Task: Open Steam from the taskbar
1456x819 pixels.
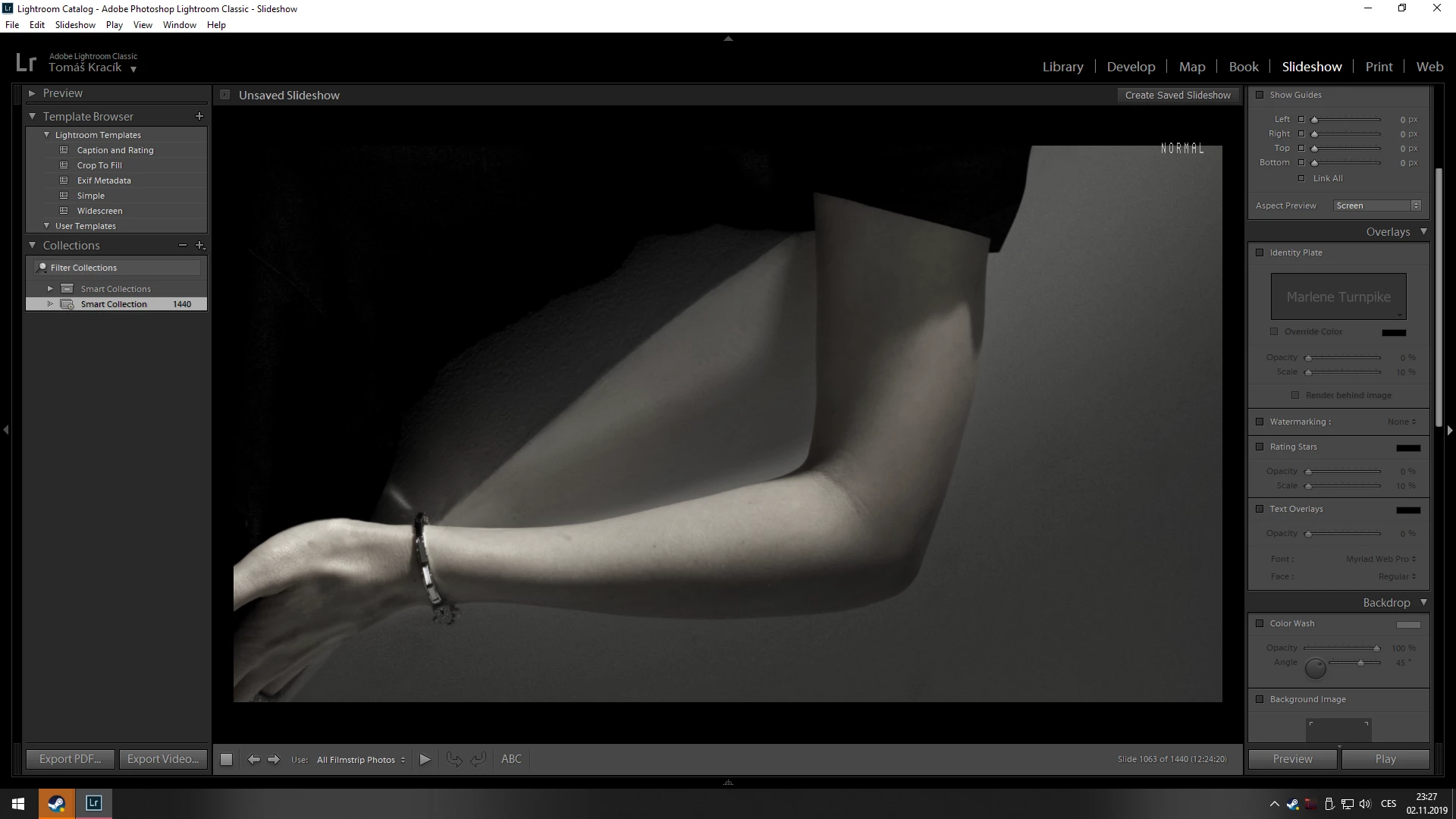Action: [56, 803]
